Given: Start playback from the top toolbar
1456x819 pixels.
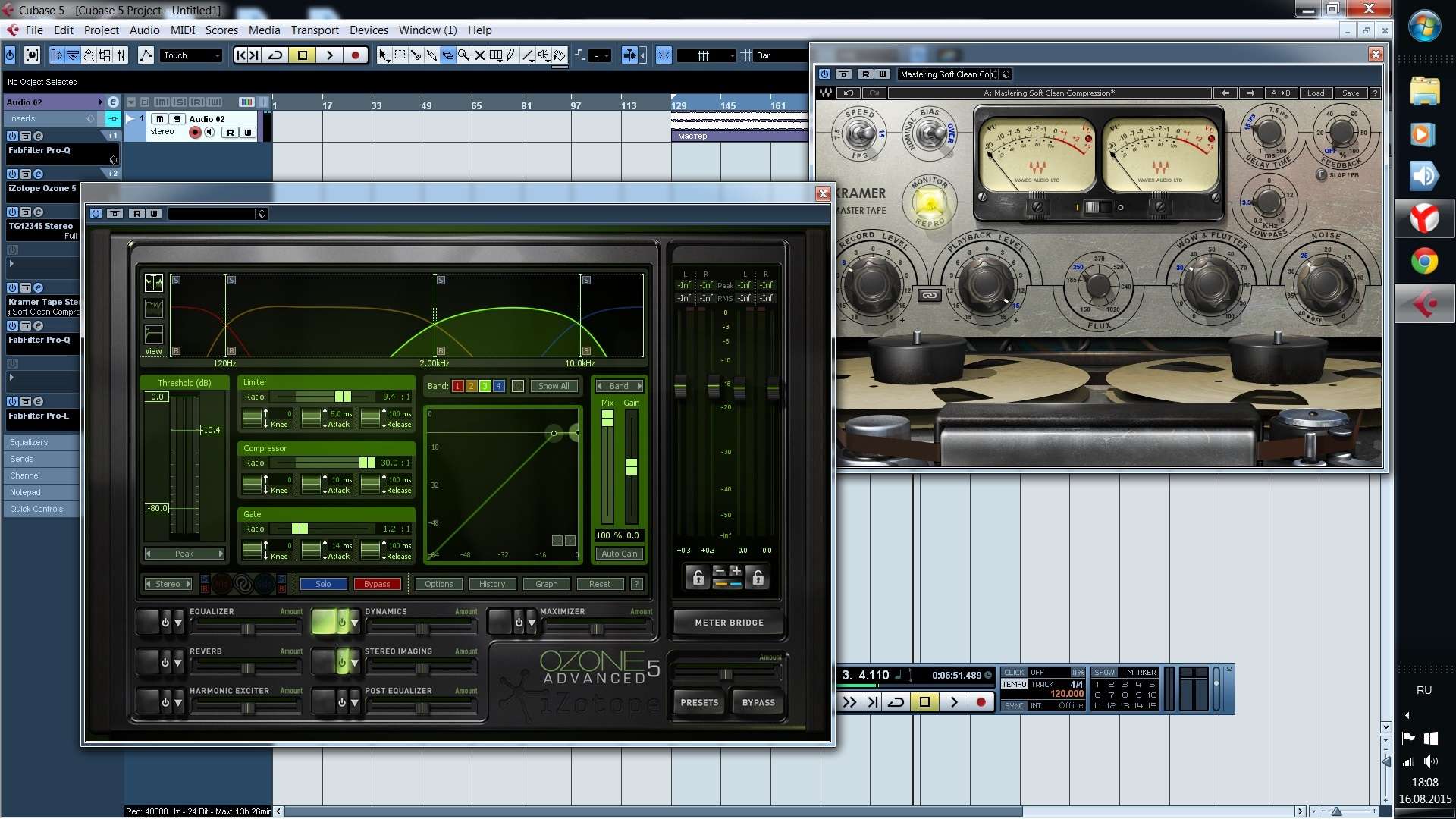Looking at the screenshot, I should pos(329,55).
